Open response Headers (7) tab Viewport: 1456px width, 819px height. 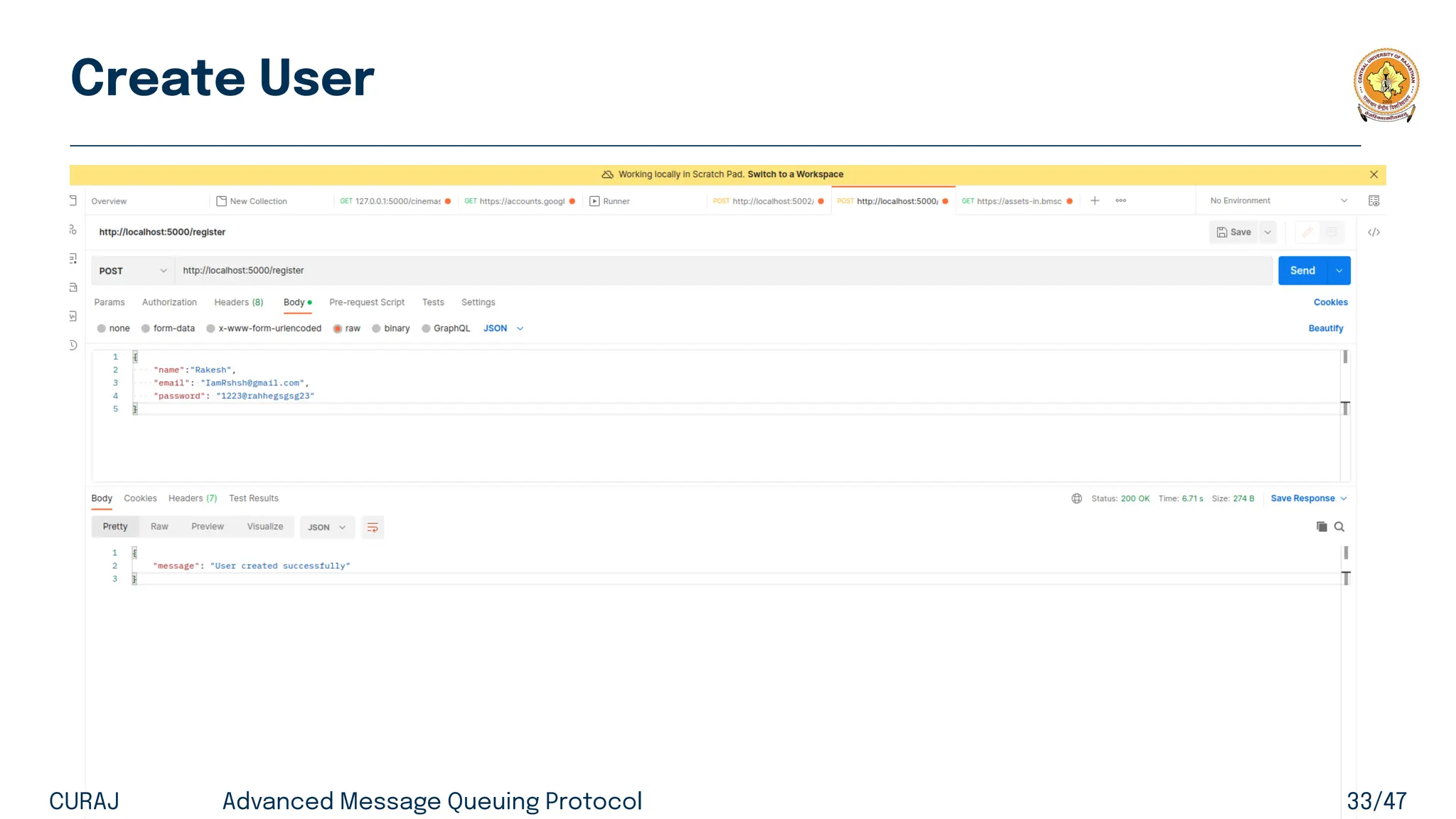[193, 498]
